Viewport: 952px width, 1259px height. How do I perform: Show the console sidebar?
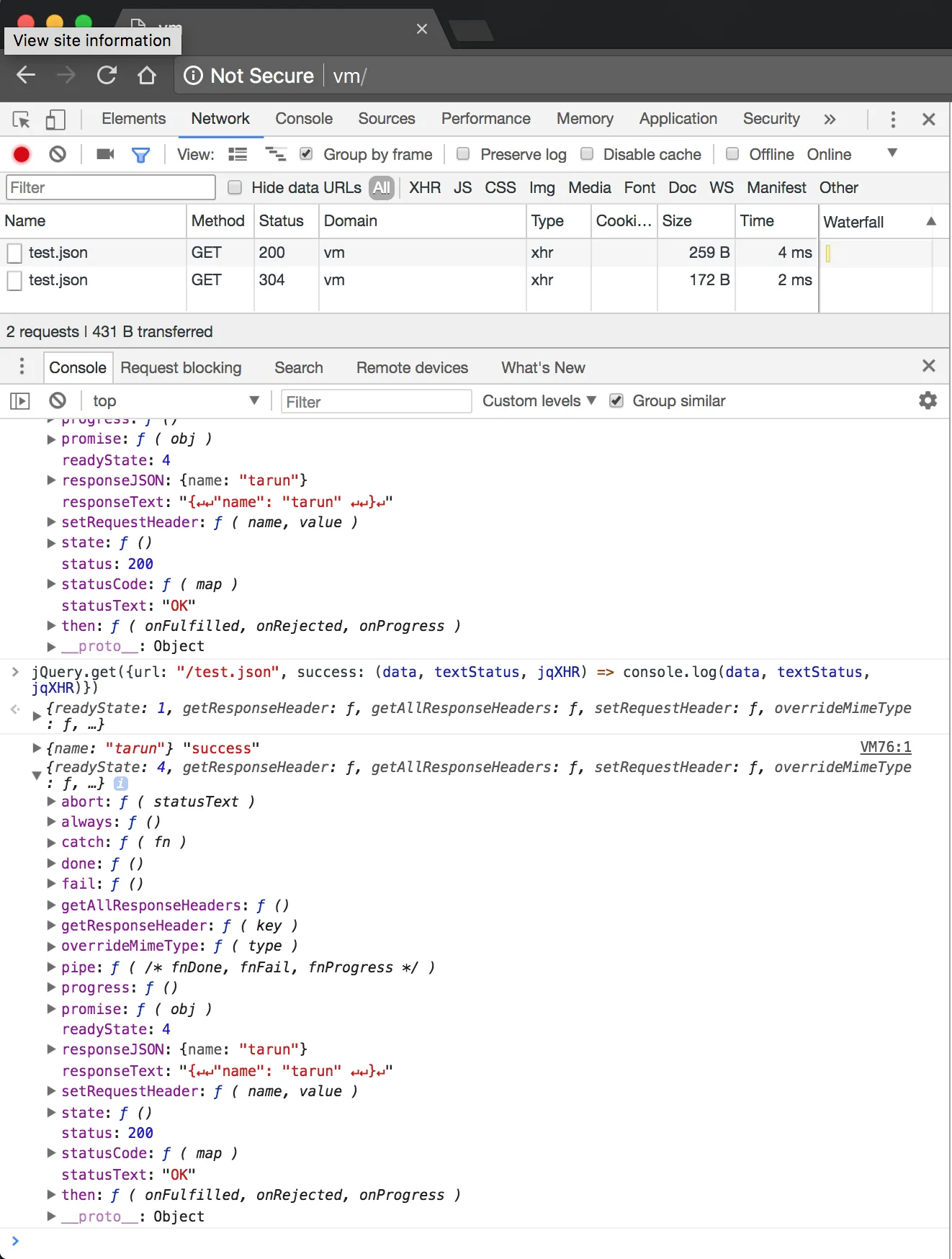pos(20,400)
